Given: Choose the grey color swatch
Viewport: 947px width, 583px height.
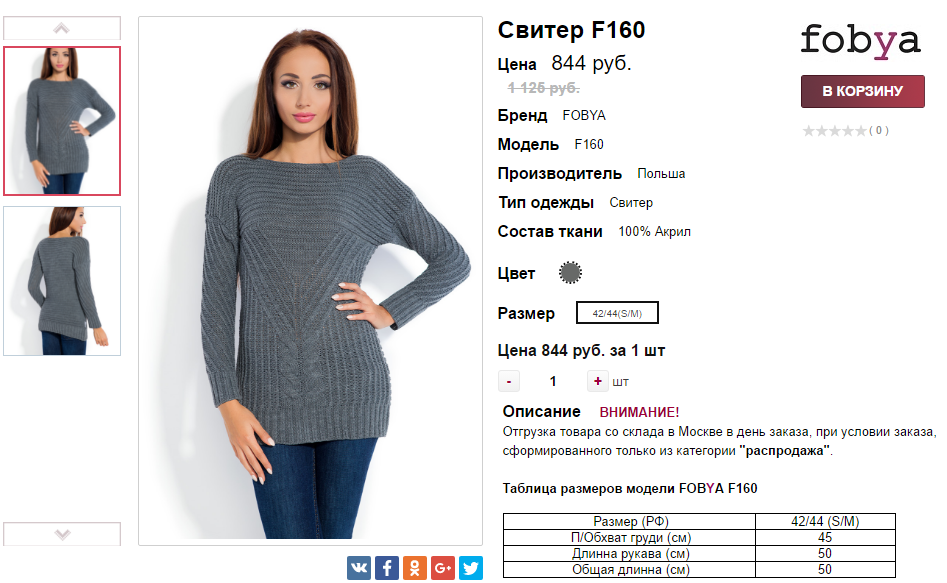Looking at the screenshot, I should (570, 272).
